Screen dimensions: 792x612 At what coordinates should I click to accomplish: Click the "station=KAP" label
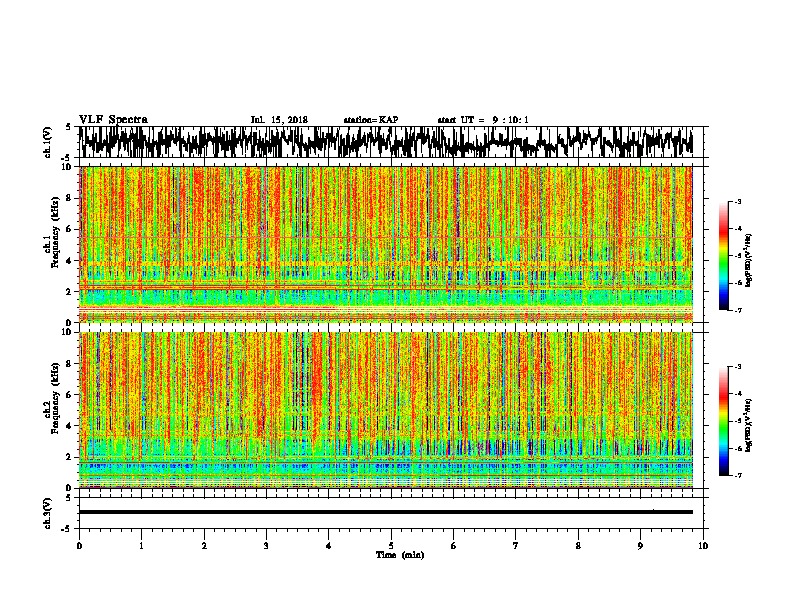(371, 120)
